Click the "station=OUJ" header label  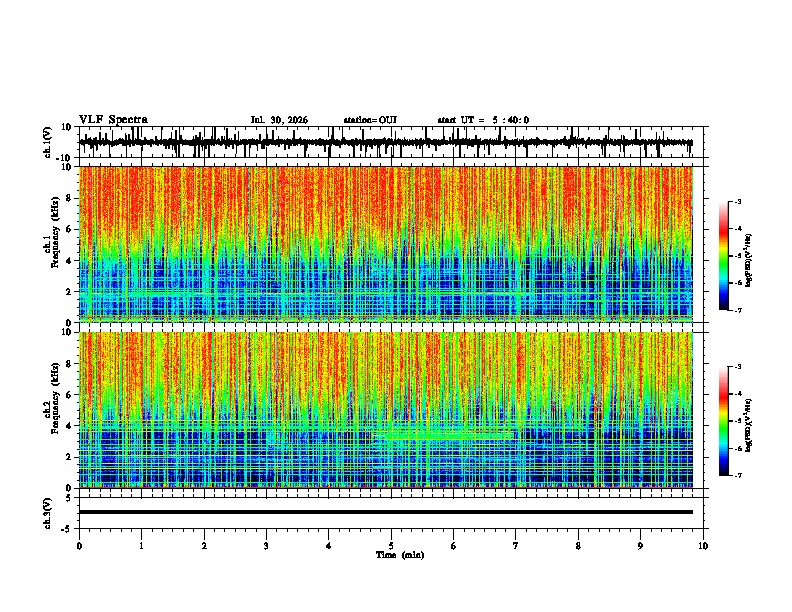[x=370, y=120]
